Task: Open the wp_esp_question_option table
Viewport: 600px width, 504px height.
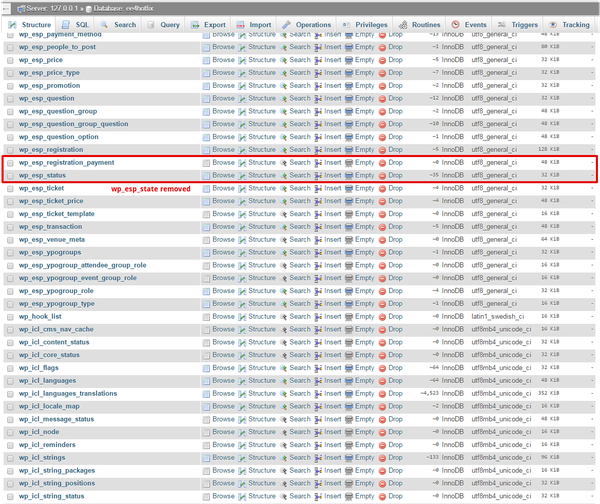Action: click(59, 137)
